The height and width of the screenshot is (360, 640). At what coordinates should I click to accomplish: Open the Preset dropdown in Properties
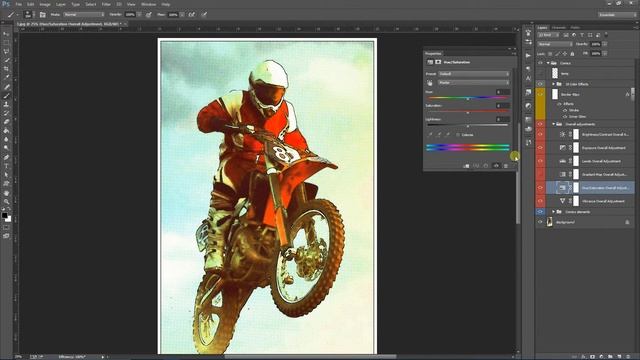(474, 74)
